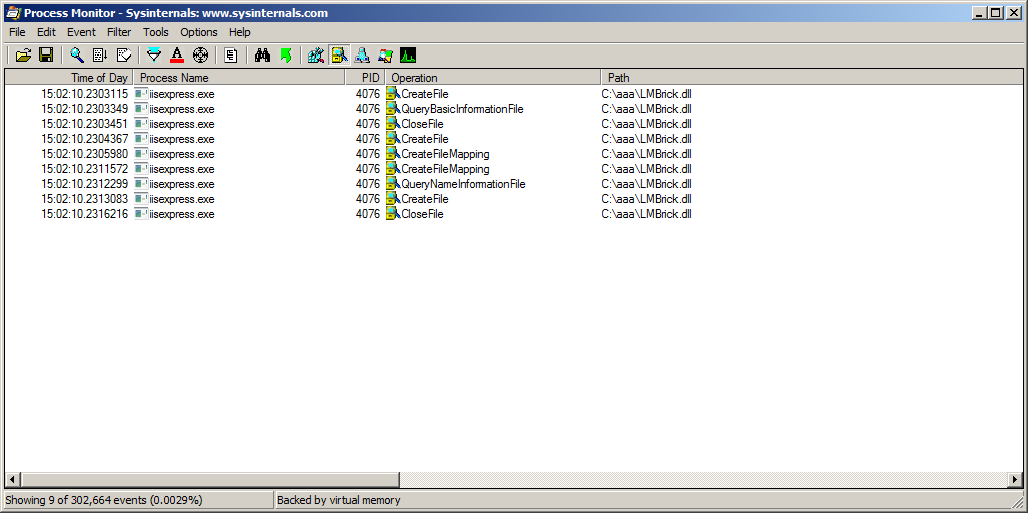Click the C:\aaa\LMBrick.dll path in last row
This screenshot has height=513, width=1028.
point(646,214)
